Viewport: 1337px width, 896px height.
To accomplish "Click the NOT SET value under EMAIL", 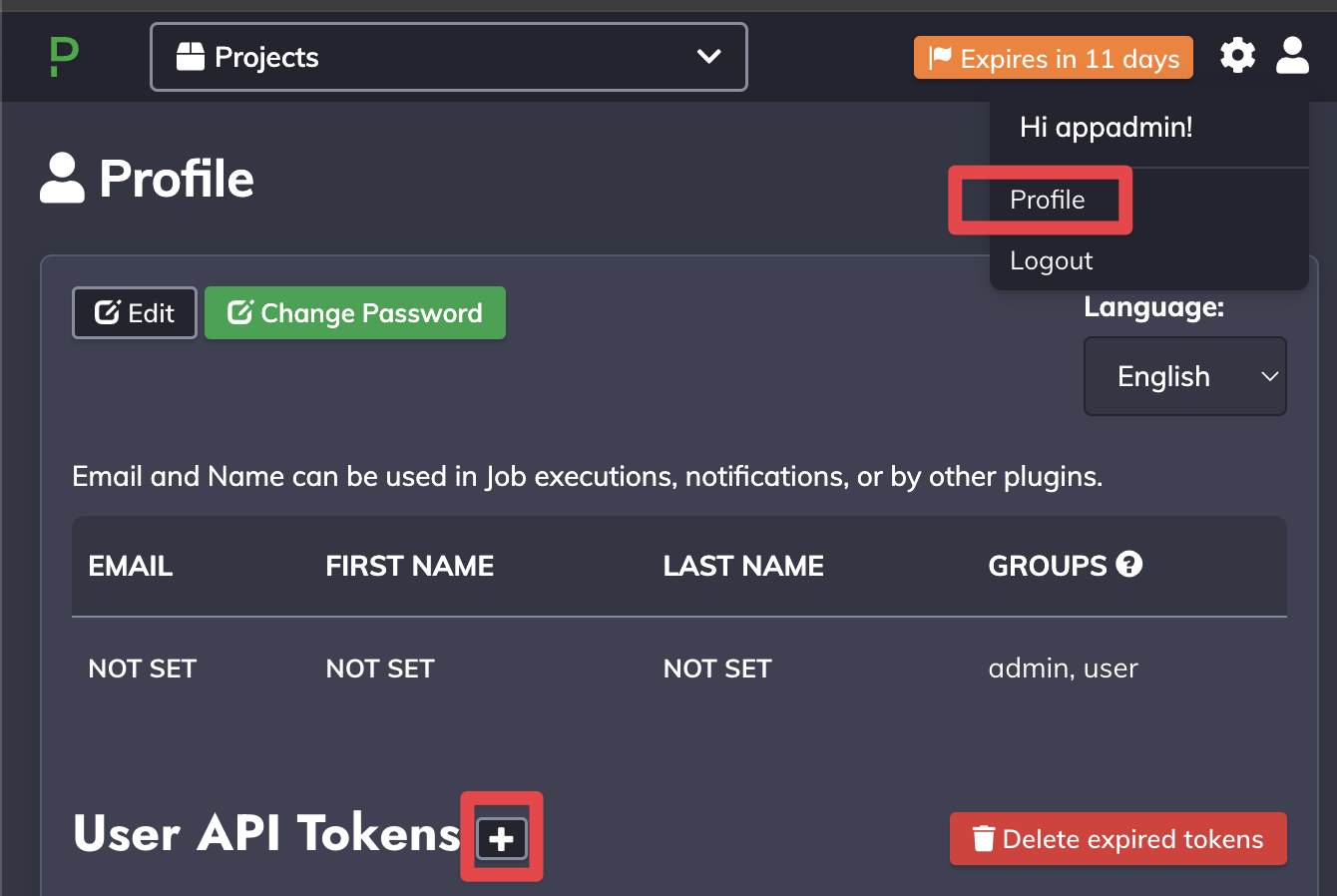I will point(143,669).
